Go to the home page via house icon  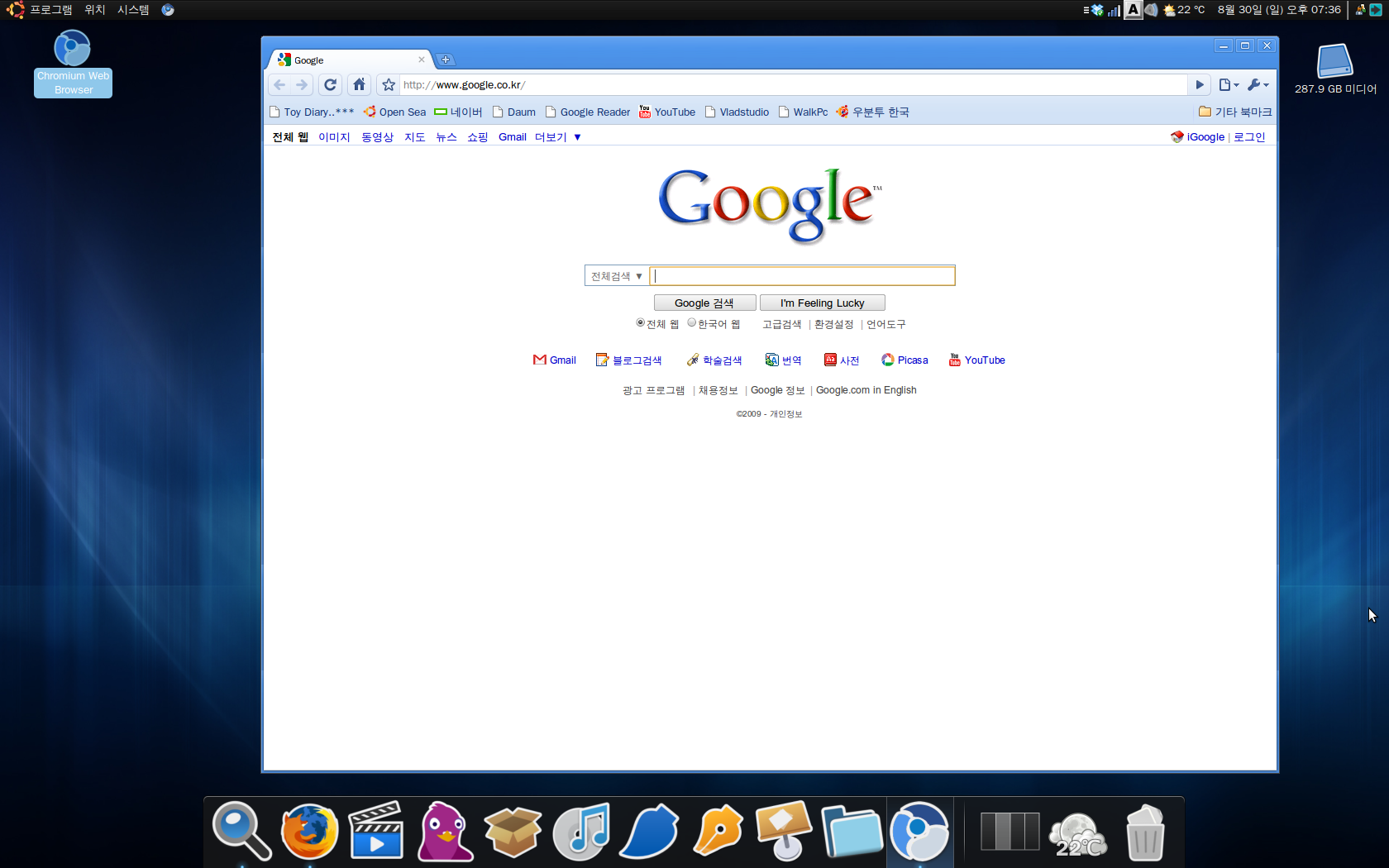click(x=359, y=84)
